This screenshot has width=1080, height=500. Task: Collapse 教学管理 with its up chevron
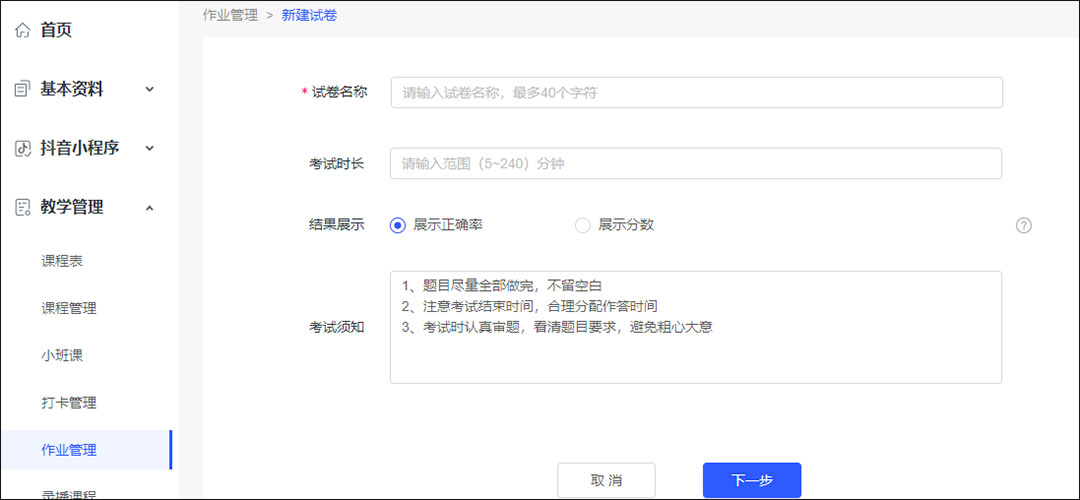(150, 207)
